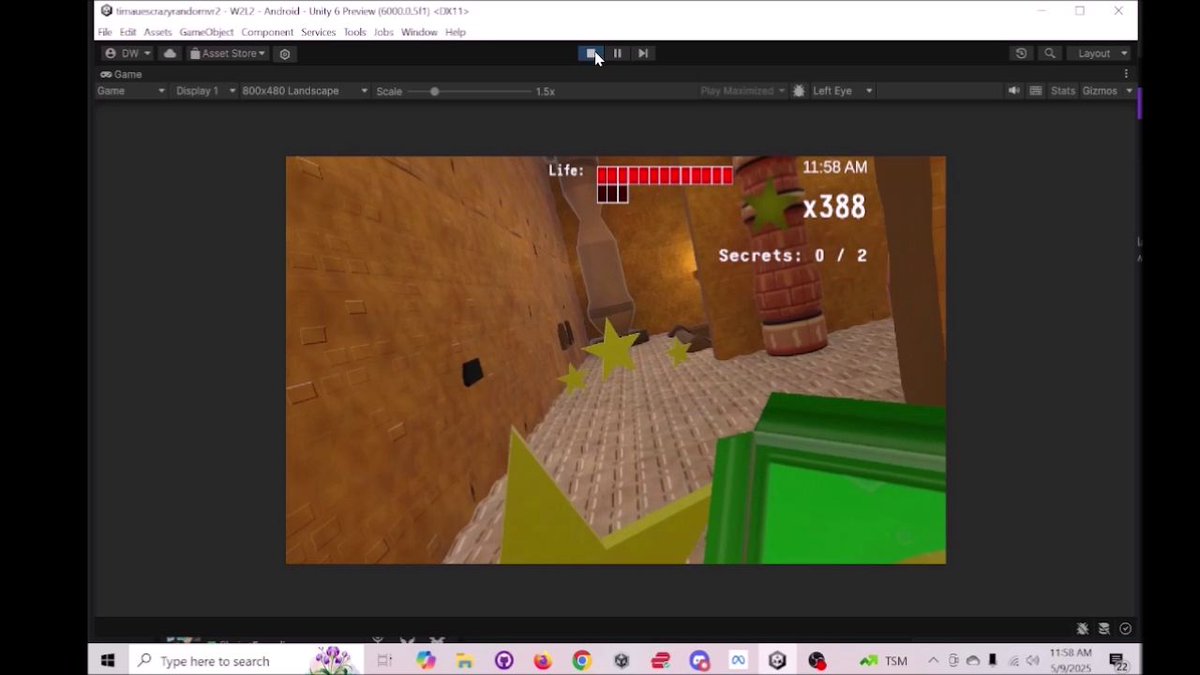Image resolution: width=1200 pixels, height=675 pixels.
Task: Mute the Game view audio
Action: (1014, 90)
